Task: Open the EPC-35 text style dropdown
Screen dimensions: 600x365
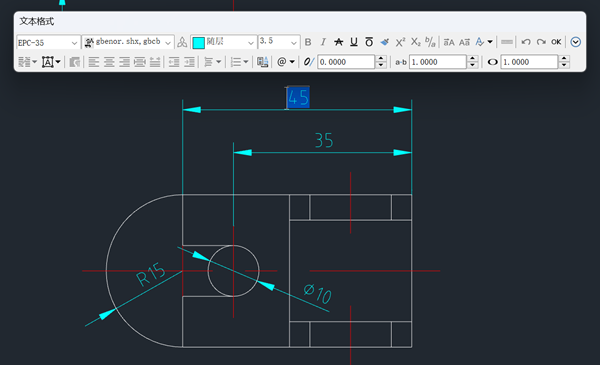Action: click(x=48, y=42)
